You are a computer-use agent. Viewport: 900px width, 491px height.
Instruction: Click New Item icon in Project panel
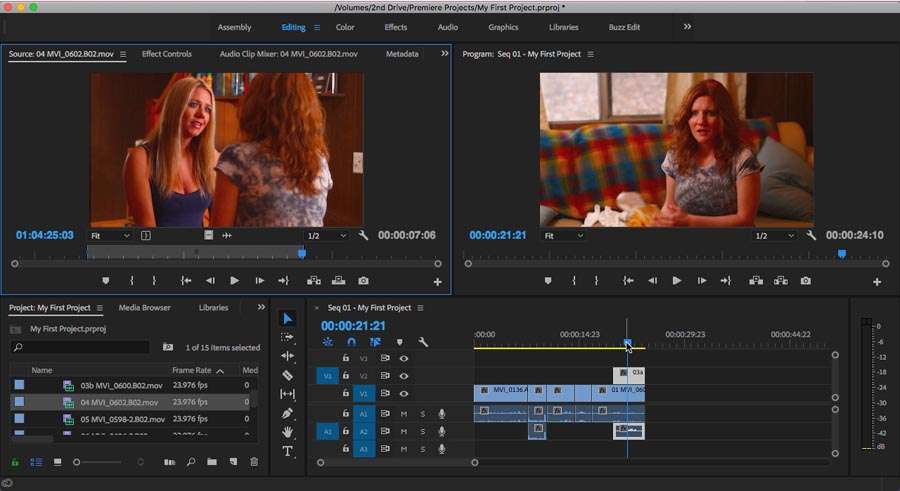point(233,462)
